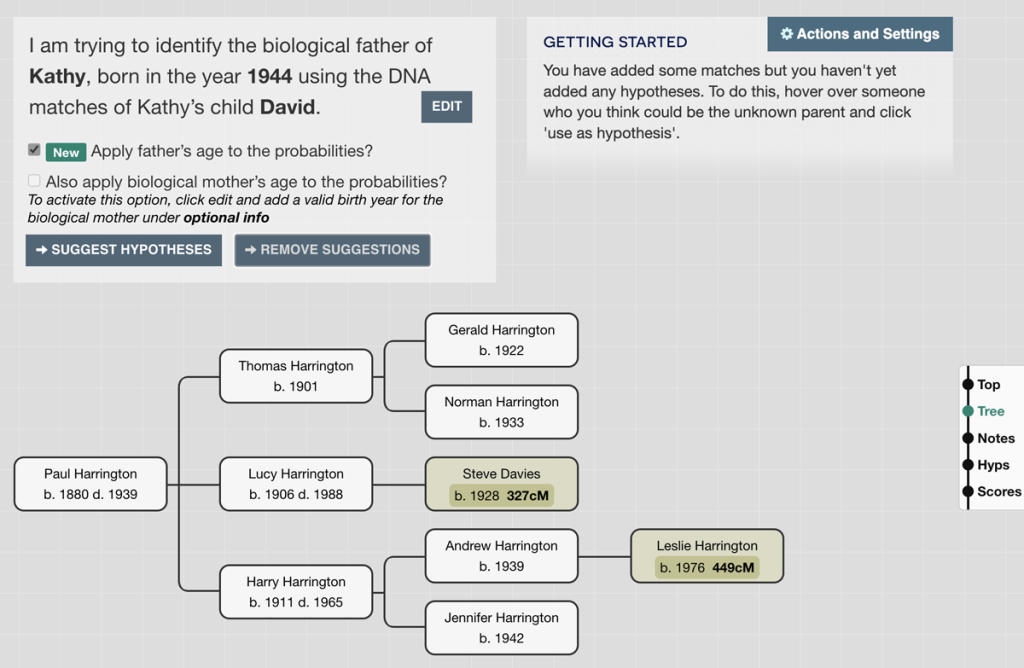
Task: Click the Gerald Harrington node
Action: [501, 340]
